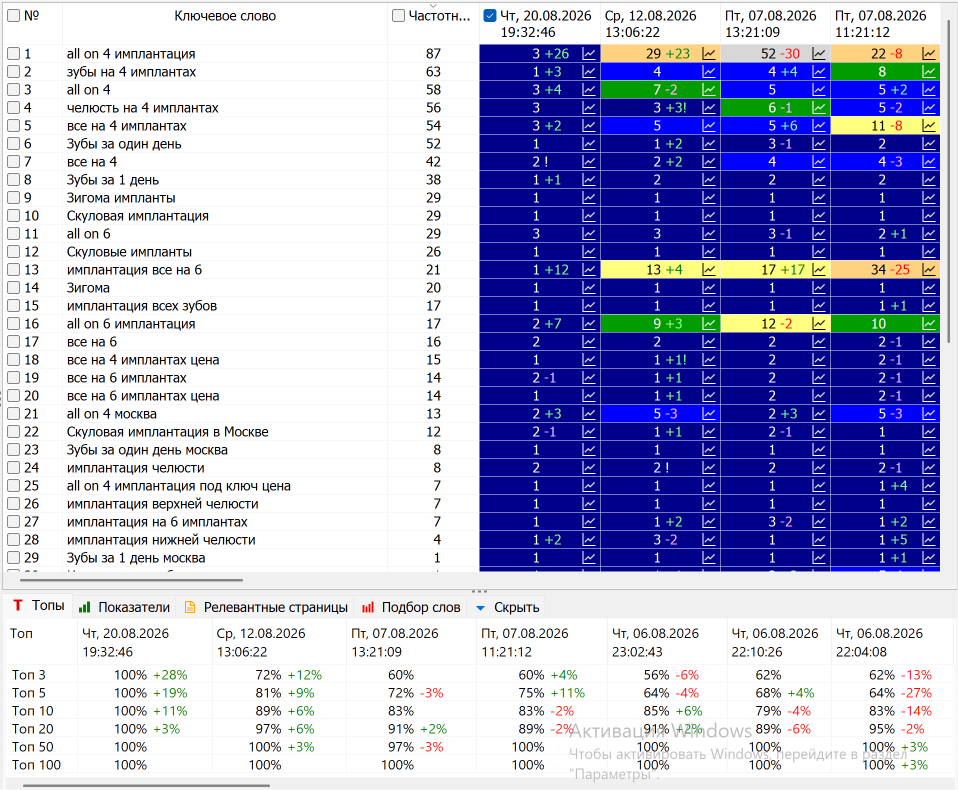Click the keyword table's horizontal scrollbar
The image size is (958, 790).
click(131, 580)
